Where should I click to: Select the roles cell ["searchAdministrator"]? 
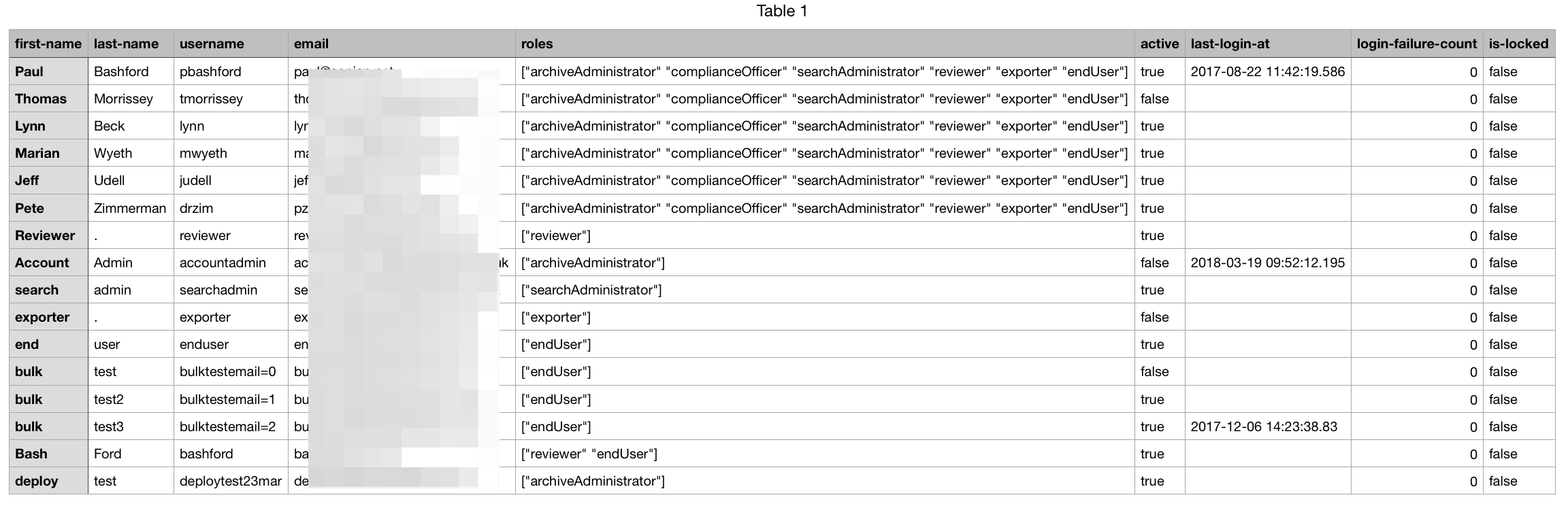[591, 290]
